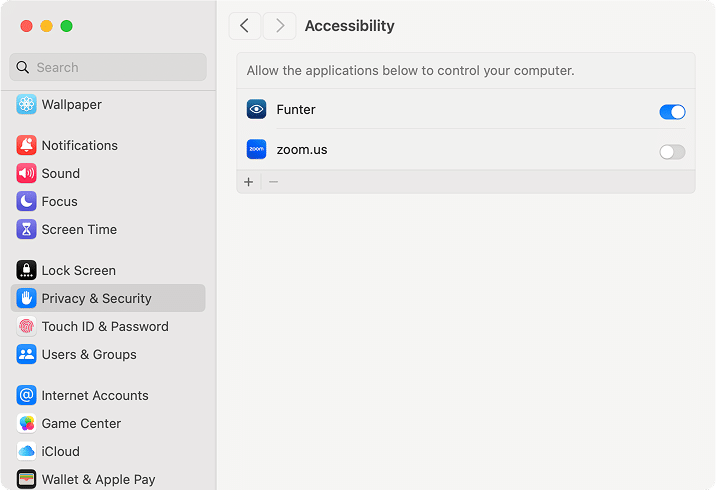Open iCloud settings
The image size is (716, 490).
point(108,451)
